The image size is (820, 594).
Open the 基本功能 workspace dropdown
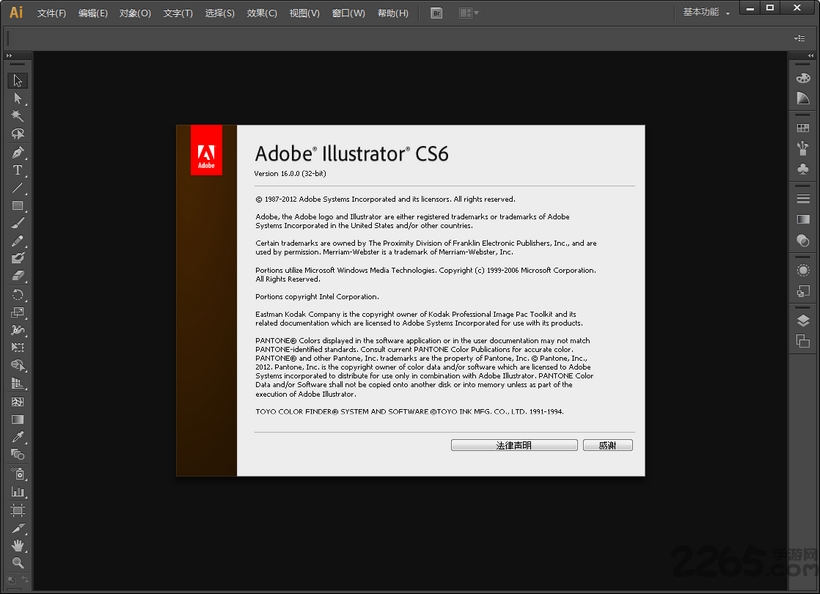(706, 12)
